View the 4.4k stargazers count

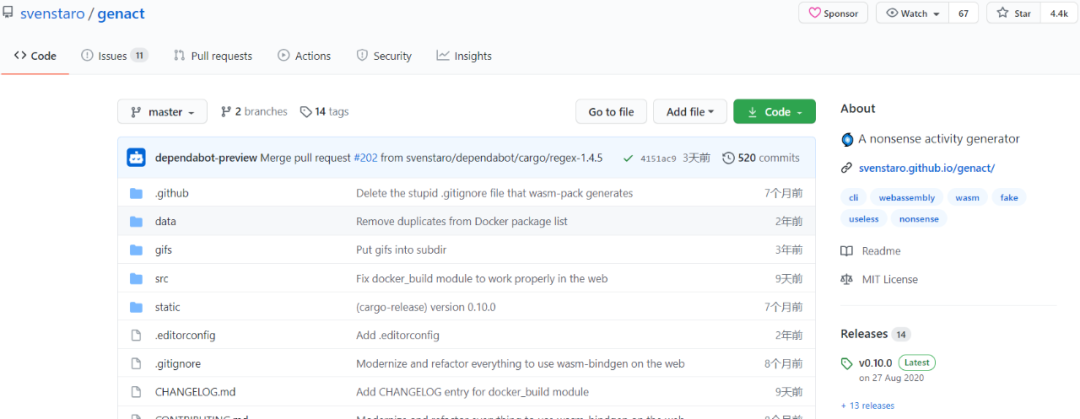pos(1059,13)
